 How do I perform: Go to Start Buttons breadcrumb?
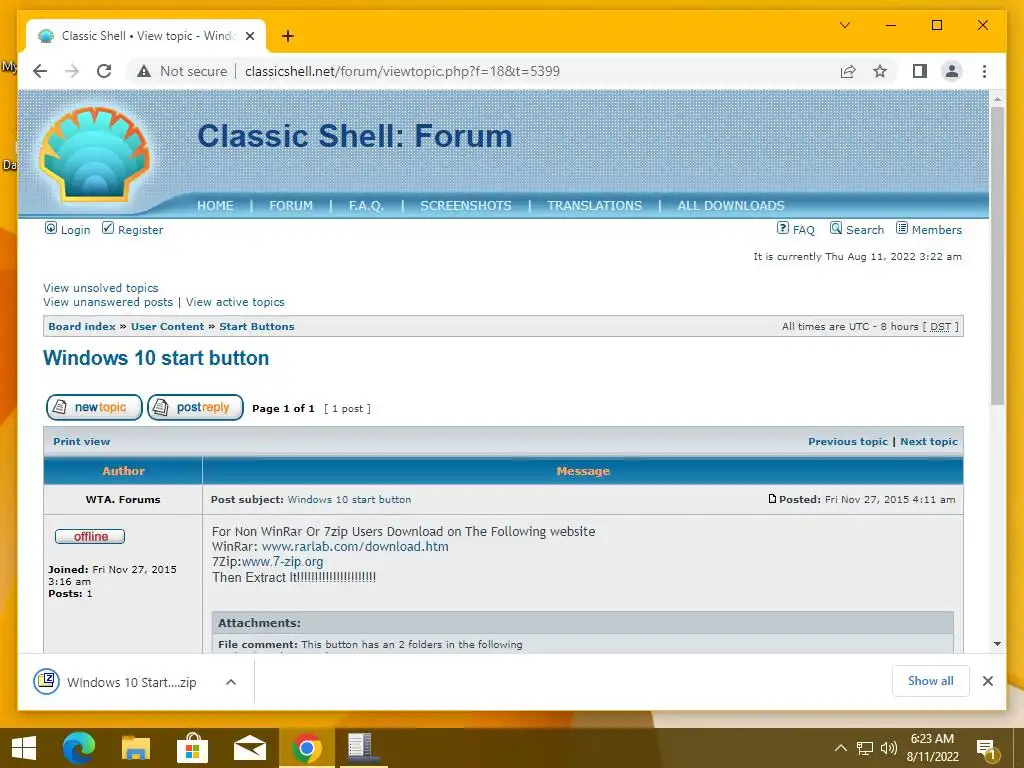coord(257,327)
